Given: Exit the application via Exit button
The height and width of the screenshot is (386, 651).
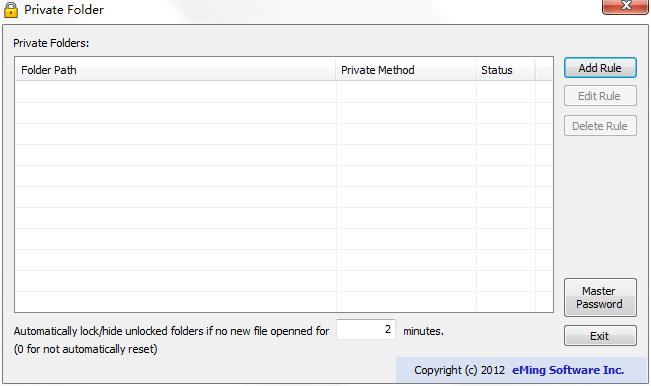Looking at the screenshot, I should pyautogui.click(x=600, y=336).
